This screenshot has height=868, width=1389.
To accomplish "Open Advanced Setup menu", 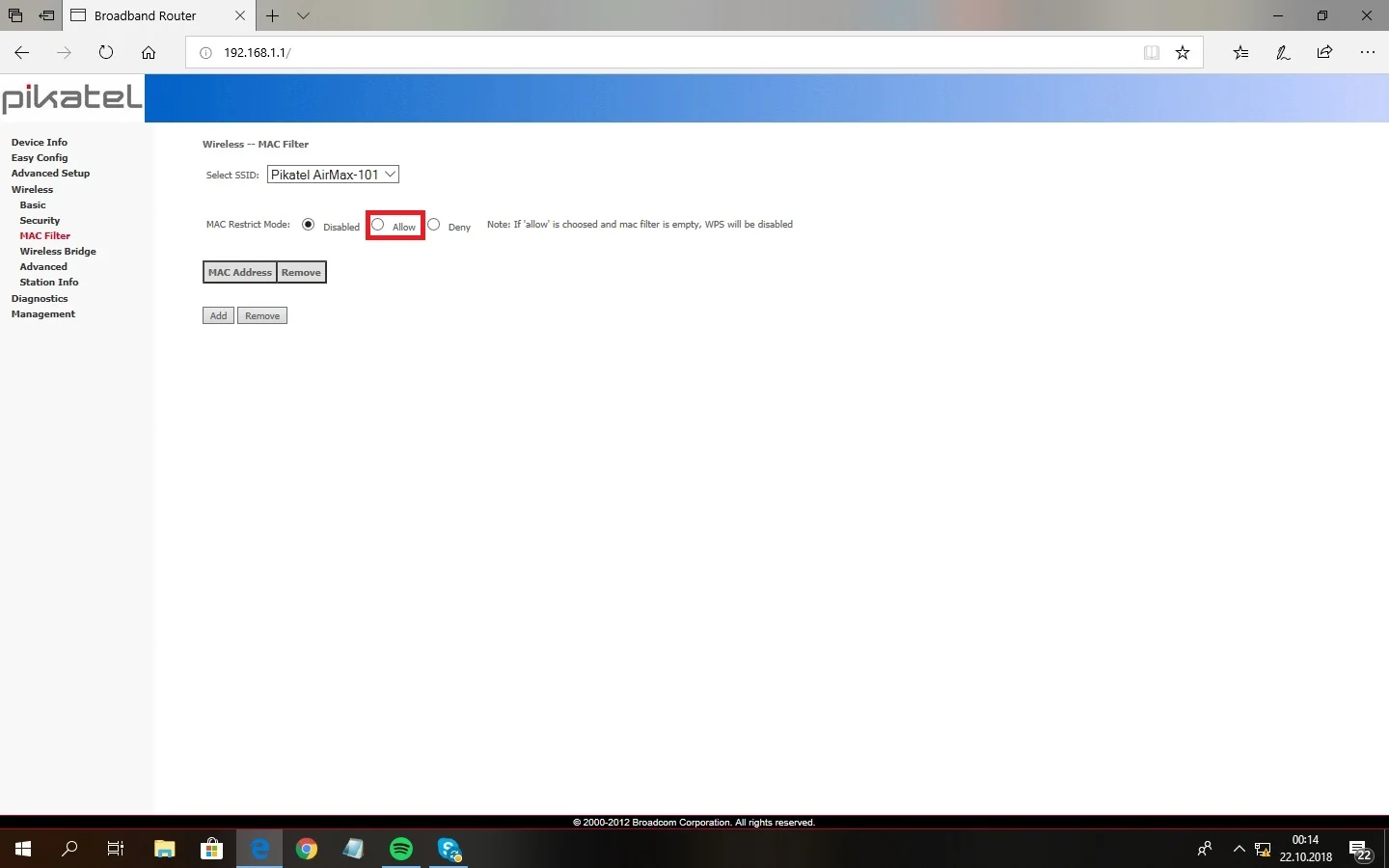I will (x=50, y=173).
